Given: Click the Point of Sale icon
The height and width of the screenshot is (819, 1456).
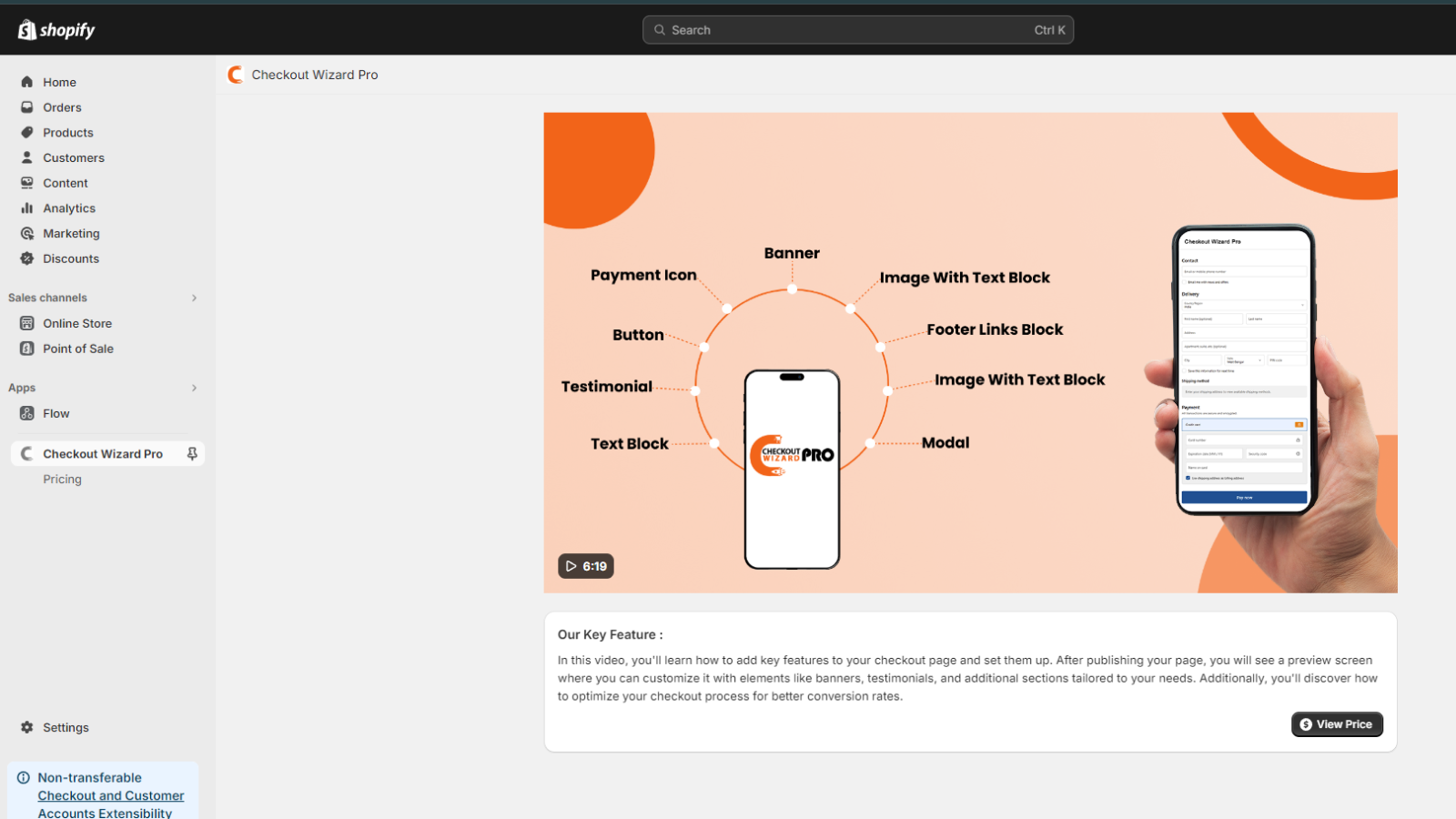Looking at the screenshot, I should click(x=27, y=349).
